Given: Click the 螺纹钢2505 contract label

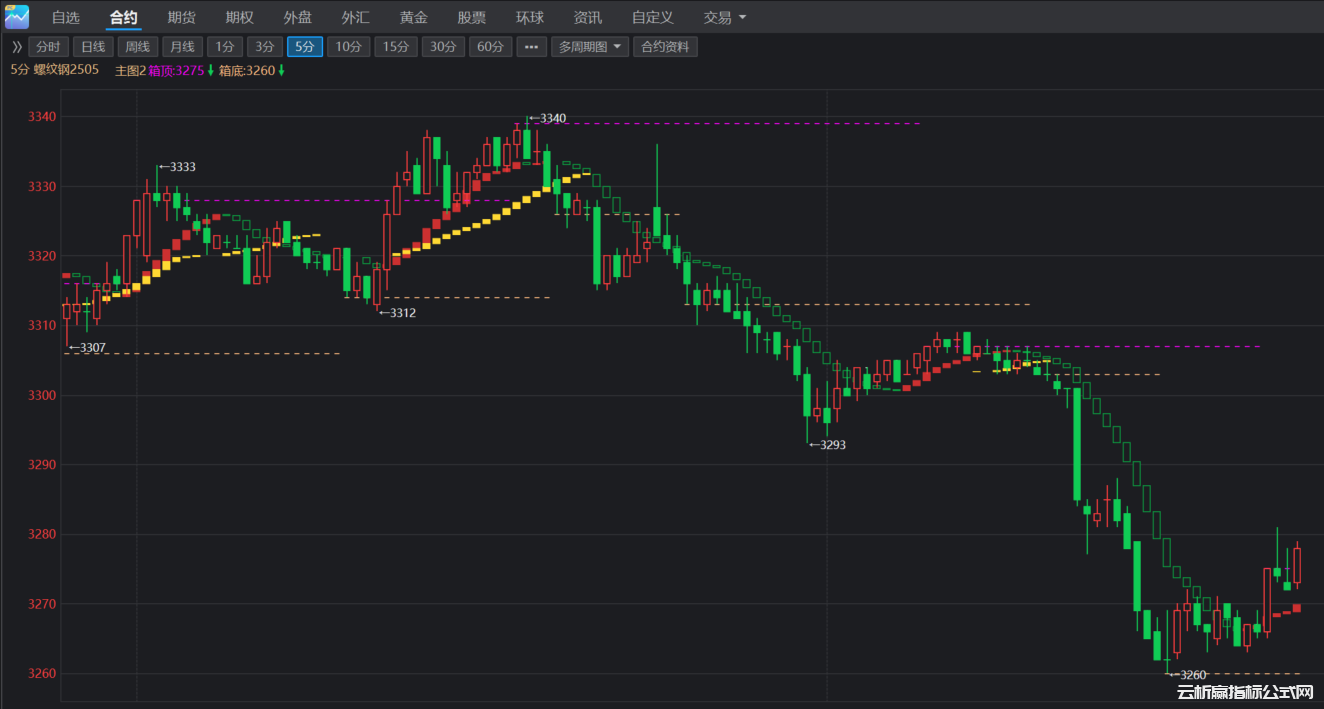Looking at the screenshot, I should point(66,70).
